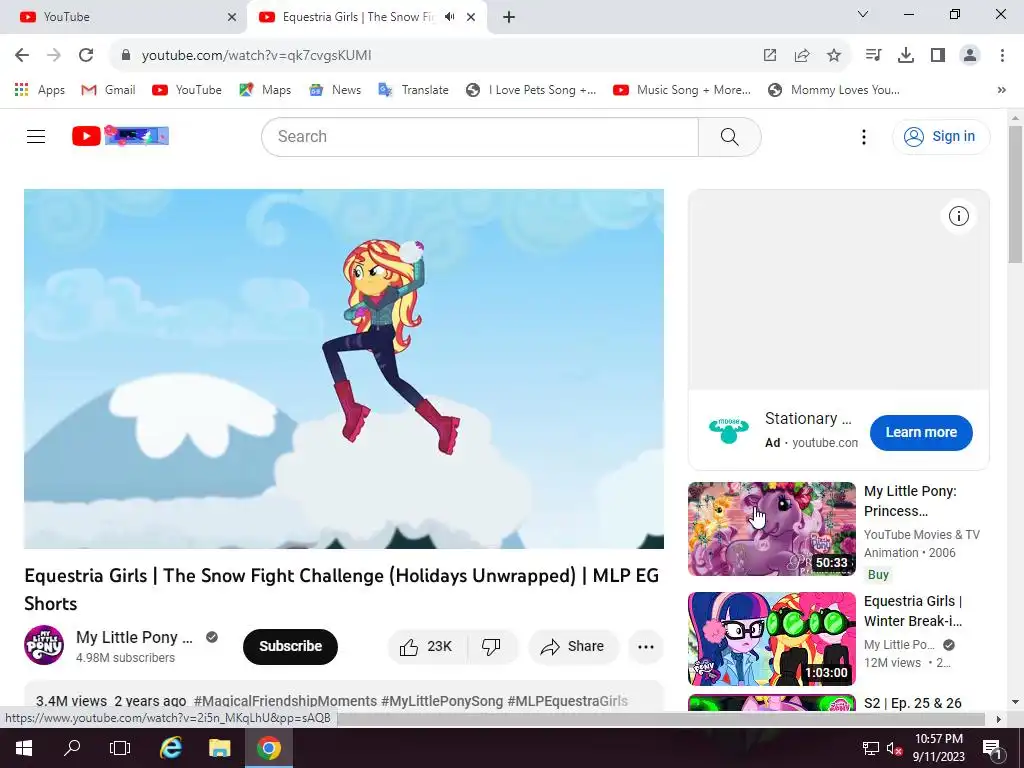
Task: Open the YouTube hamburger guide menu
Action: click(36, 136)
